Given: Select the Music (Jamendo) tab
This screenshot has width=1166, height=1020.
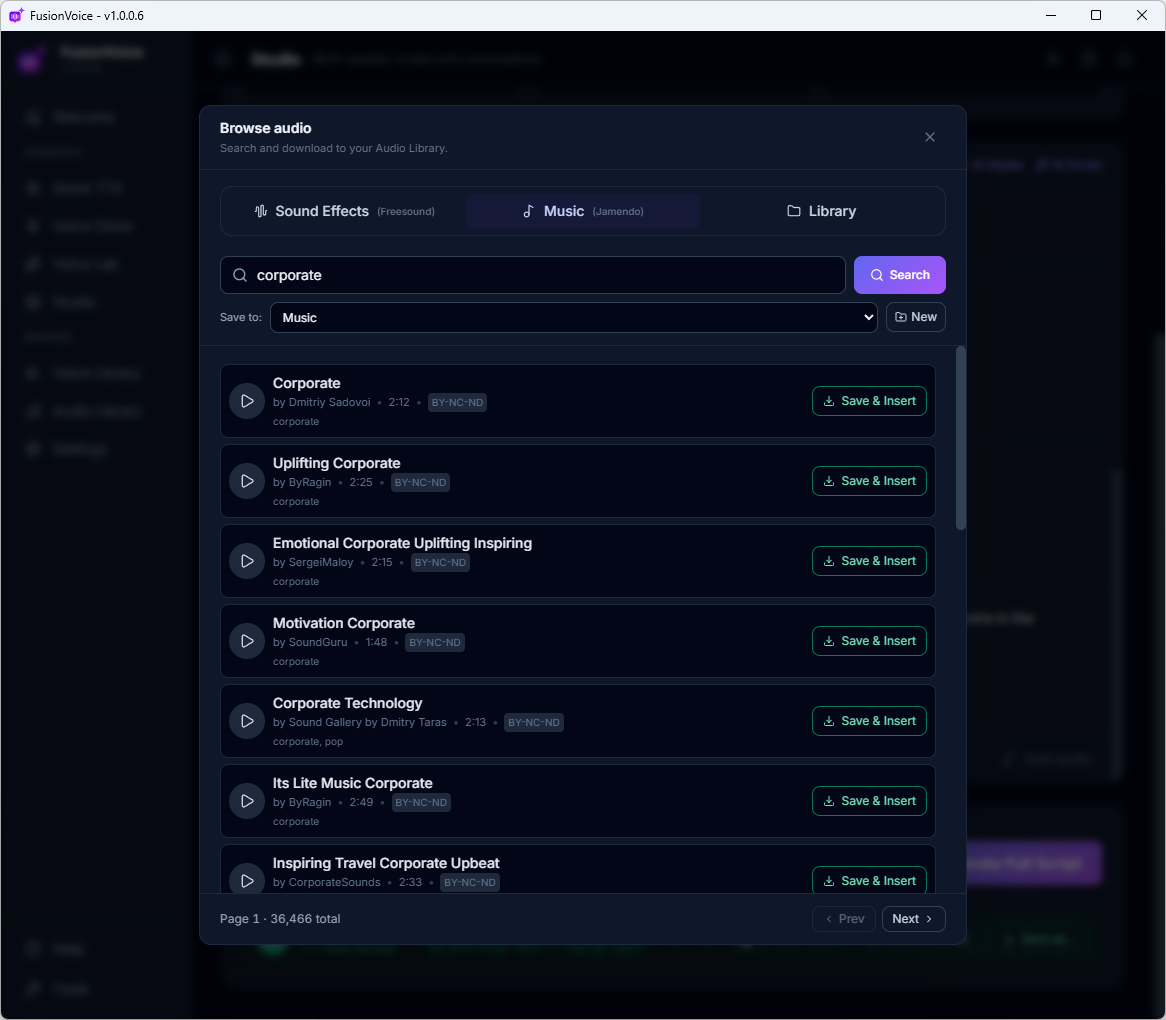Looking at the screenshot, I should [x=583, y=211].
